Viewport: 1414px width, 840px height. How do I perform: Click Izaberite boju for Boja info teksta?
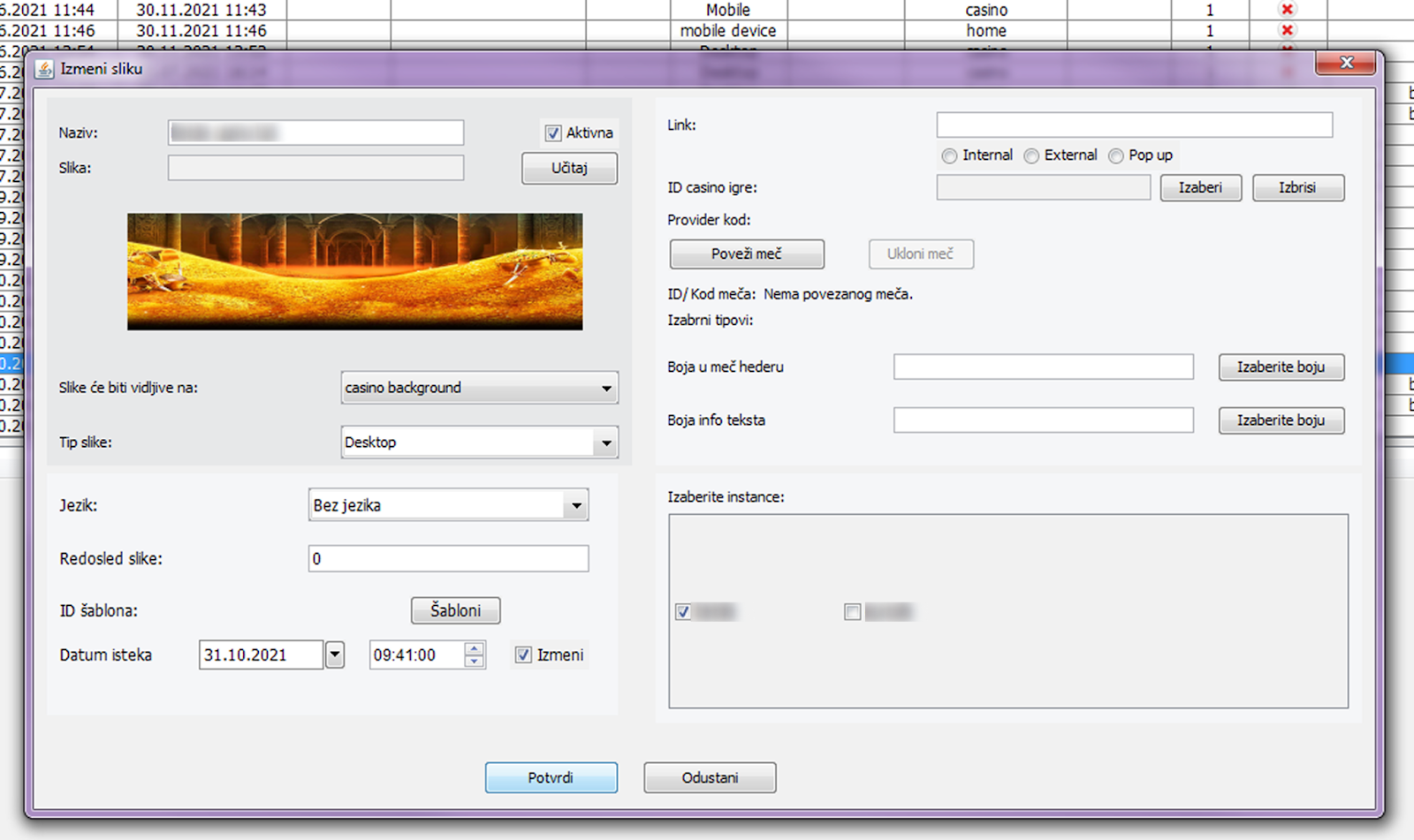point(1281,420)
